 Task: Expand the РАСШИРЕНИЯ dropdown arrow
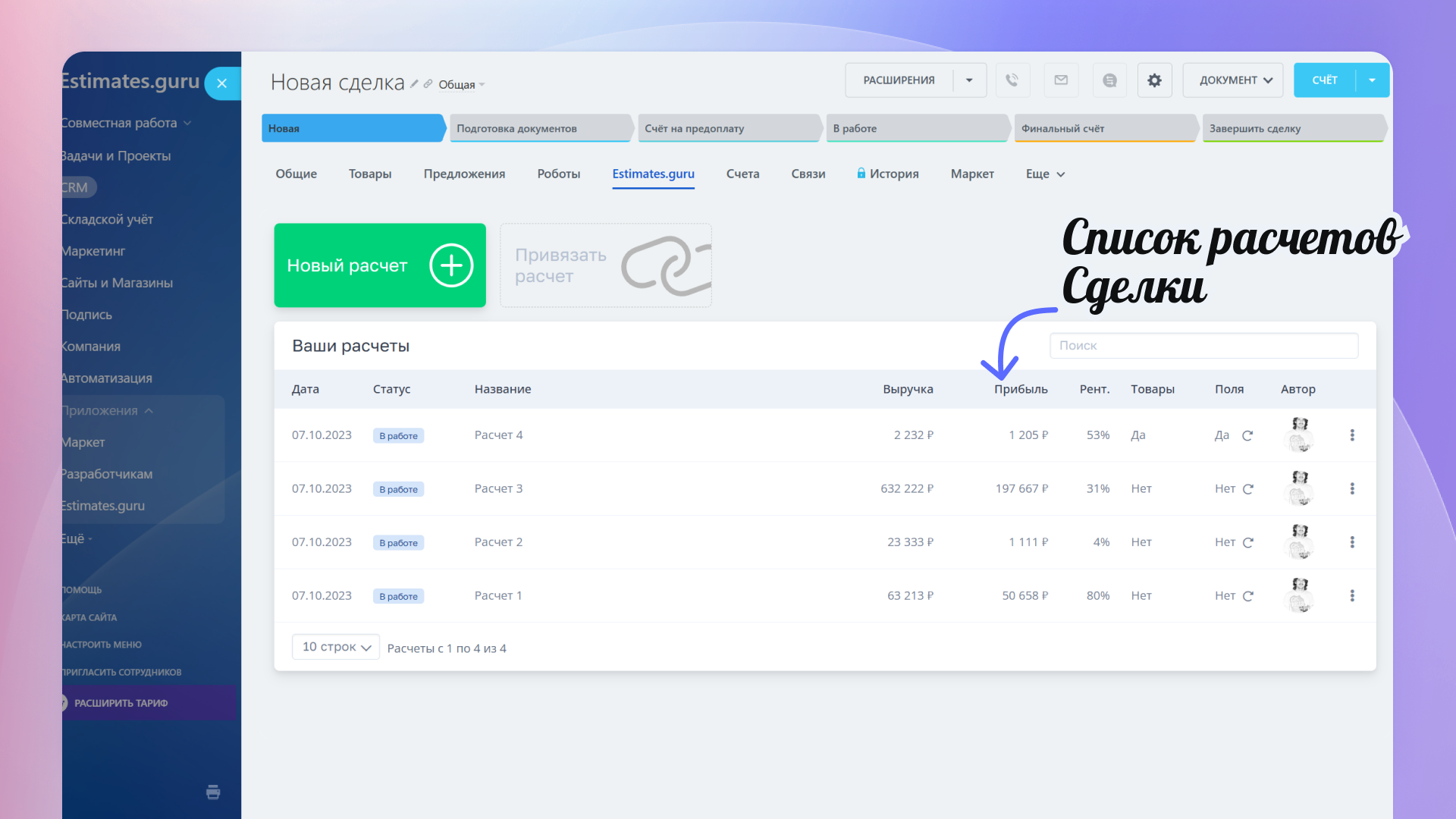point(969,80)
